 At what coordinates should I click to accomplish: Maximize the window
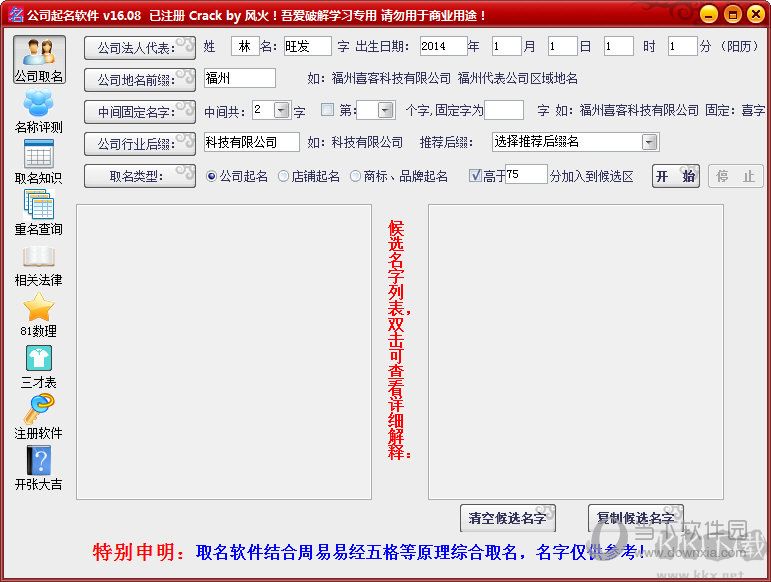[732, 14]
